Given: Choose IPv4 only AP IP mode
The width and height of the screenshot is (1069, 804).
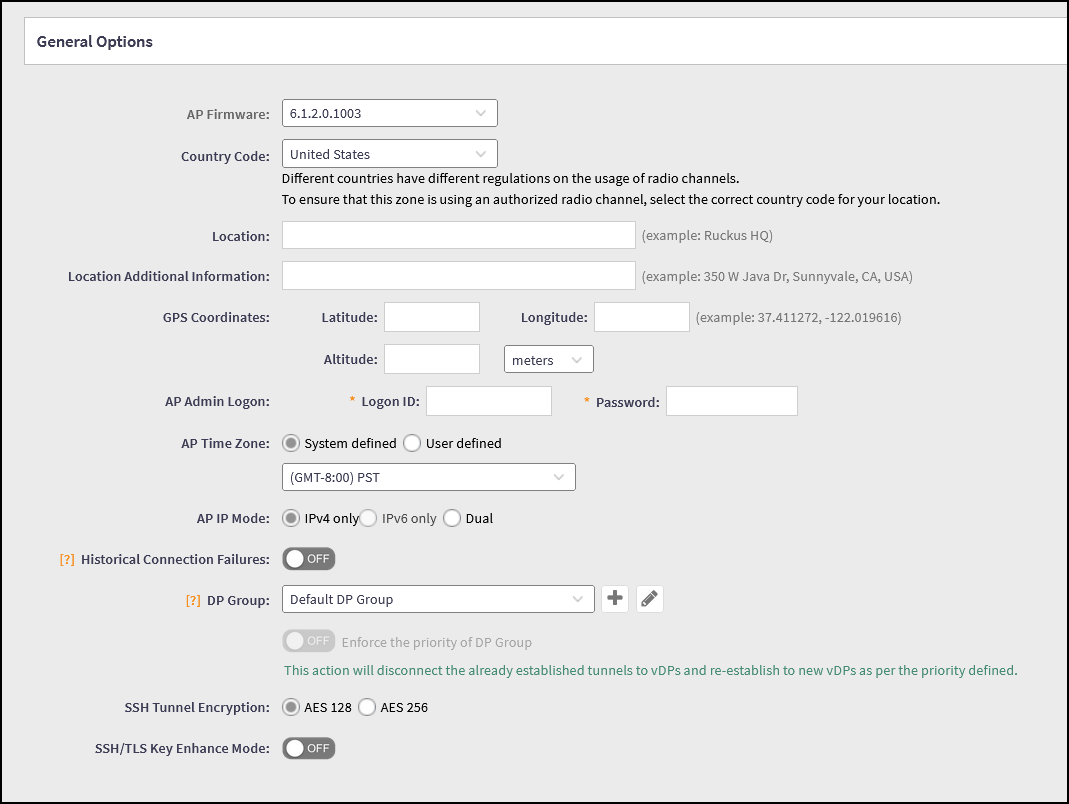Looking at the screenshot, I should 291,518.
